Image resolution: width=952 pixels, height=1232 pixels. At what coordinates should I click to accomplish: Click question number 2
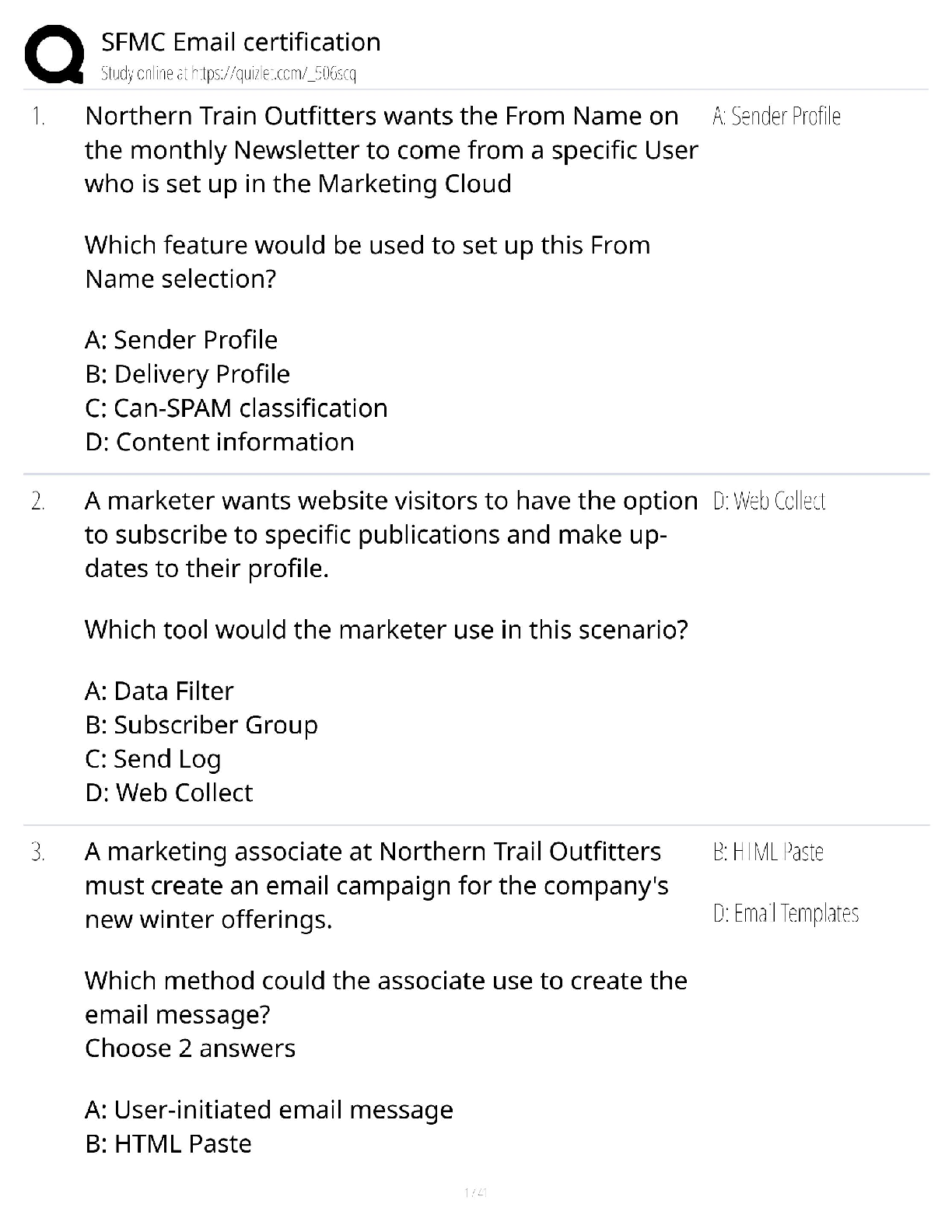[x=38, y=501]
